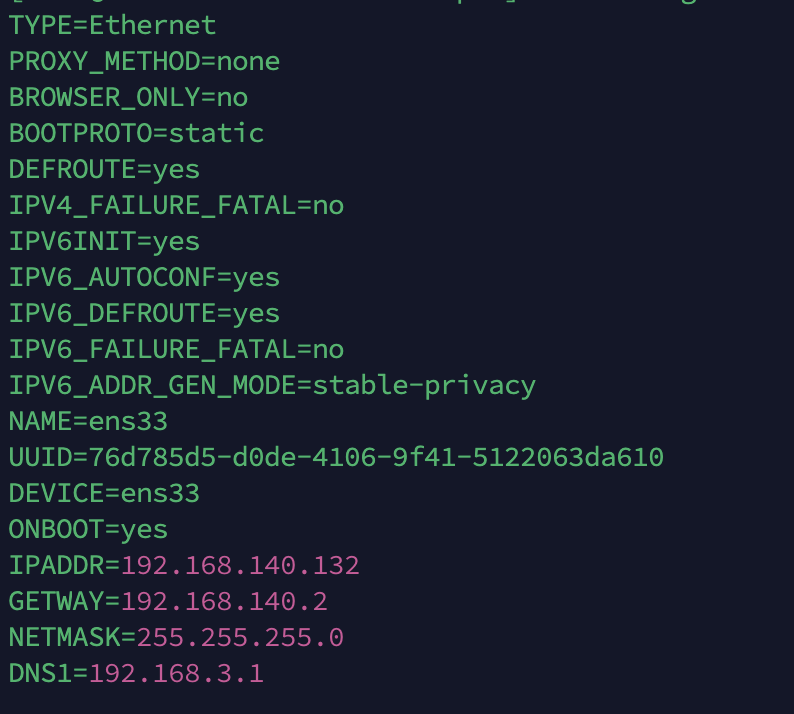Screen dimensions: 794x714
Task: Click the NETMASK value 255.255.255.0
Action: 240,638
